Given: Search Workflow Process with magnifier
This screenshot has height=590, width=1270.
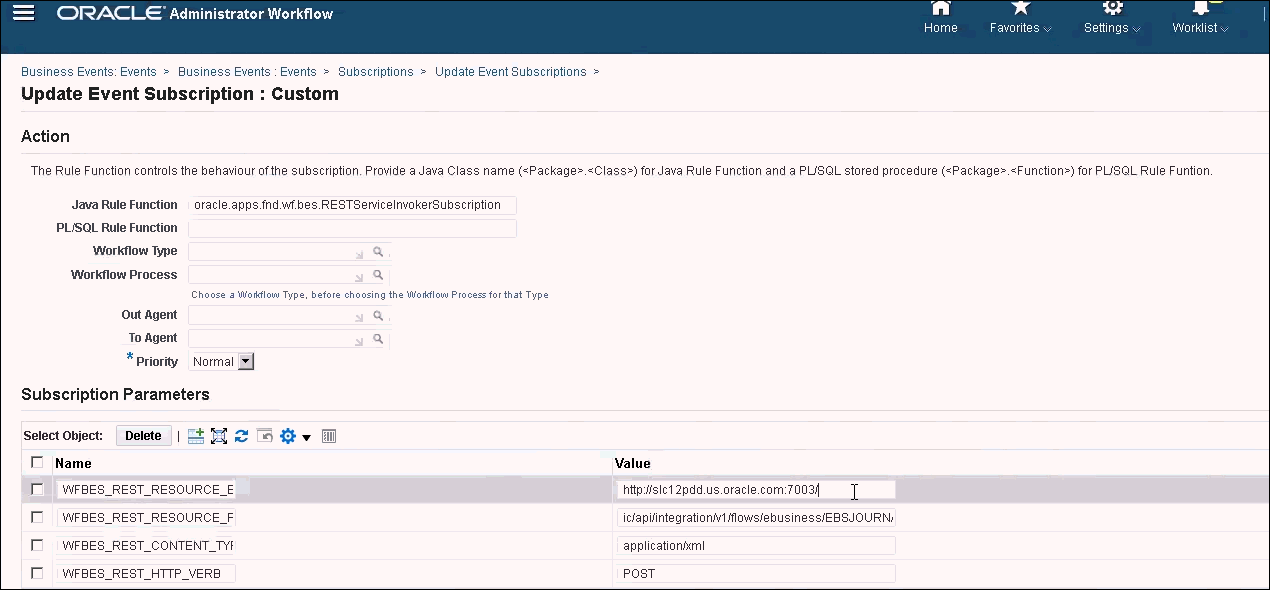Looking at the screenshot, I should [x=379, y=274].
